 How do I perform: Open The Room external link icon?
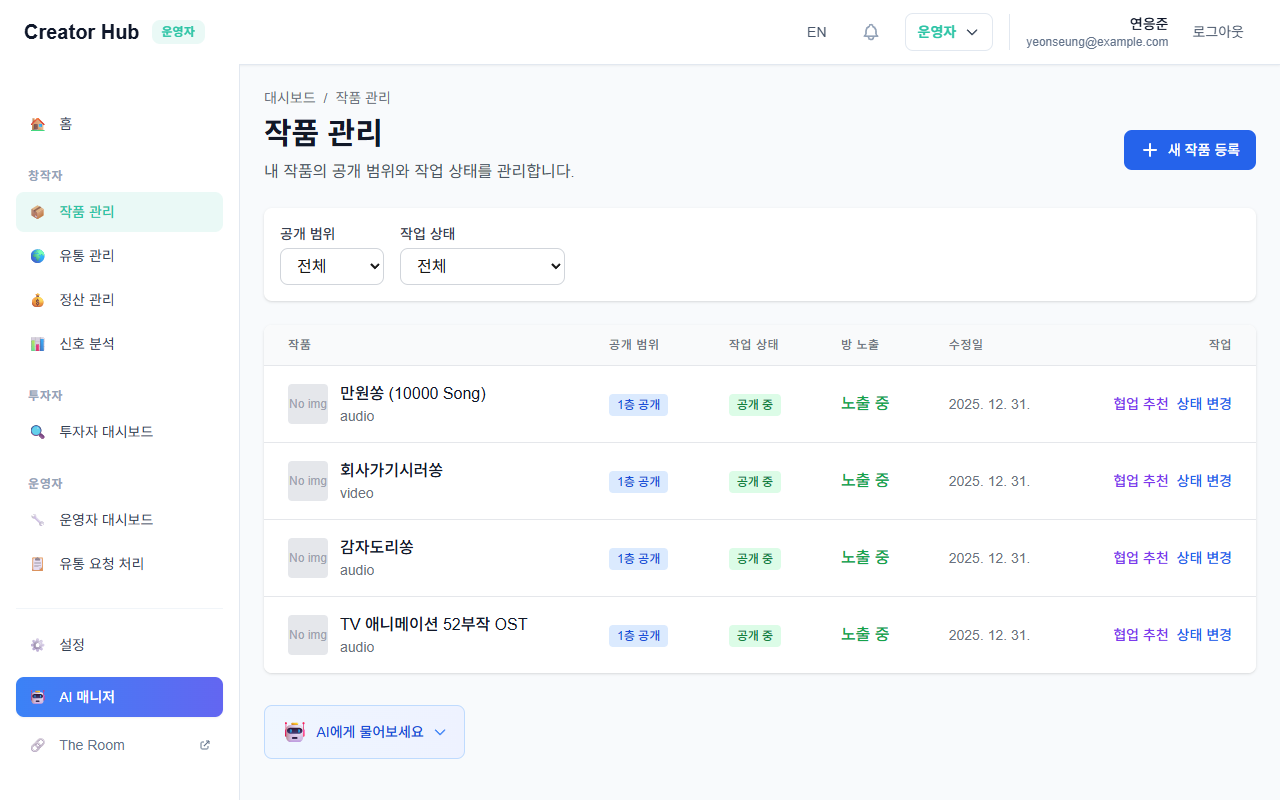pyautogui.click(x=205, y=745)
